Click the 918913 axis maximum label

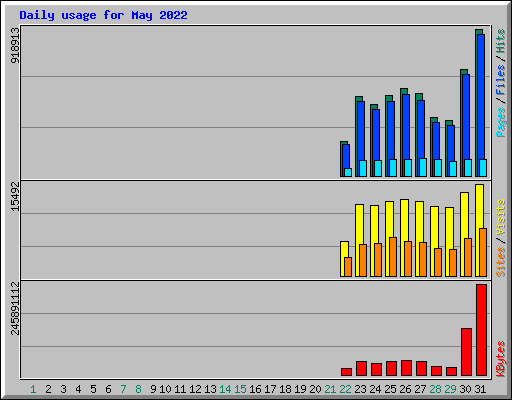[x=15, y=45]
